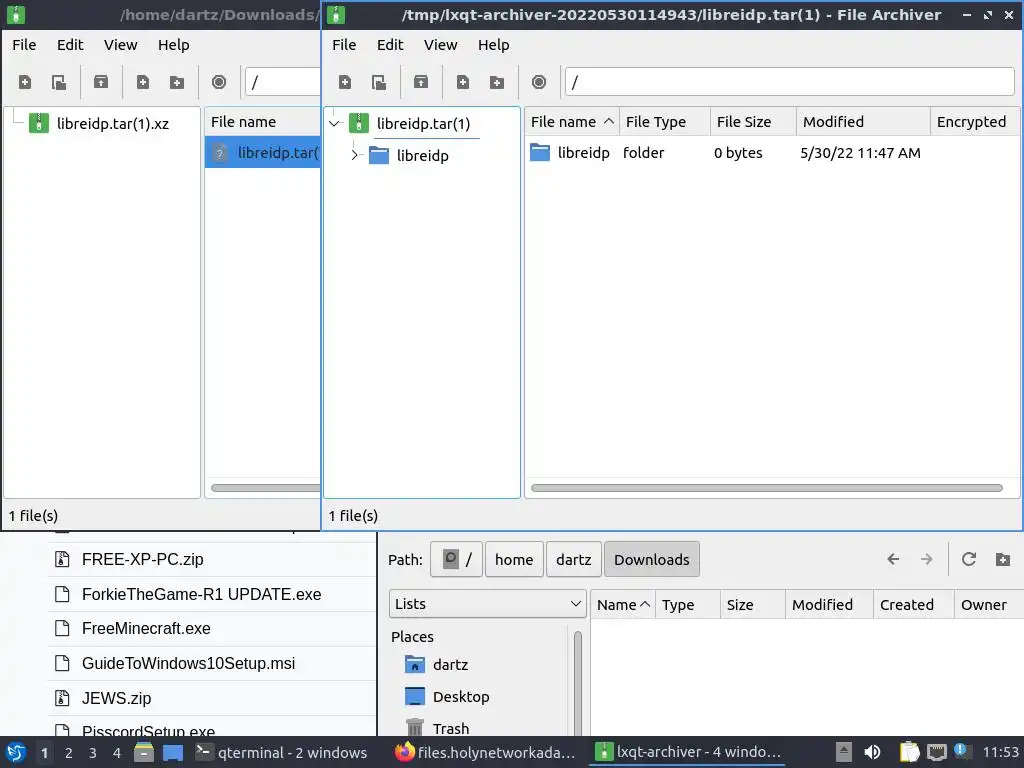Click the path field in back archiver window
Image resolution: width=1024 pixels, height=768 pixels.
282,82
